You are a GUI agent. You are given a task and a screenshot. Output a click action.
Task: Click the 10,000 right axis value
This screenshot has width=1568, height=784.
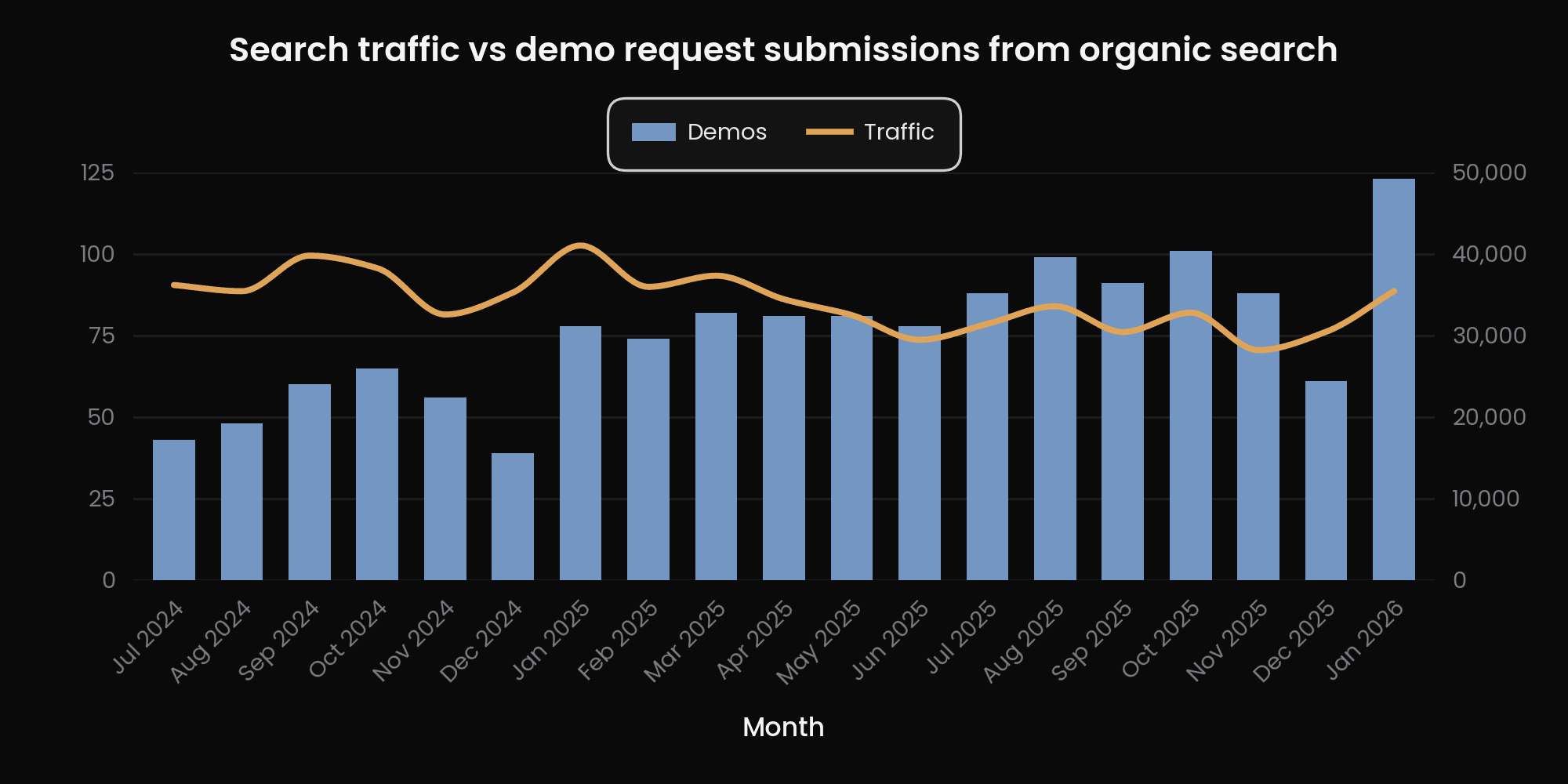(1486, 499)
